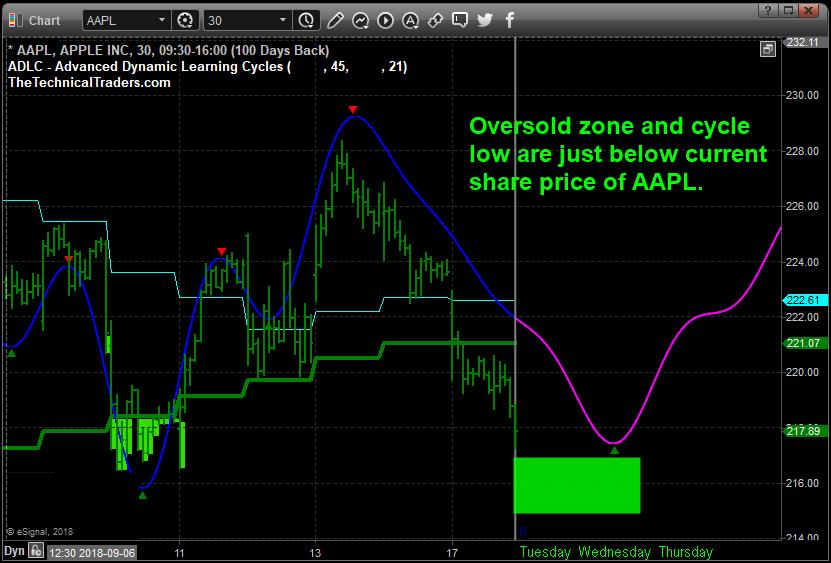Click the eSignal 2018 copyright text
The width and height of the screenshot is (831, 563).
40,532
